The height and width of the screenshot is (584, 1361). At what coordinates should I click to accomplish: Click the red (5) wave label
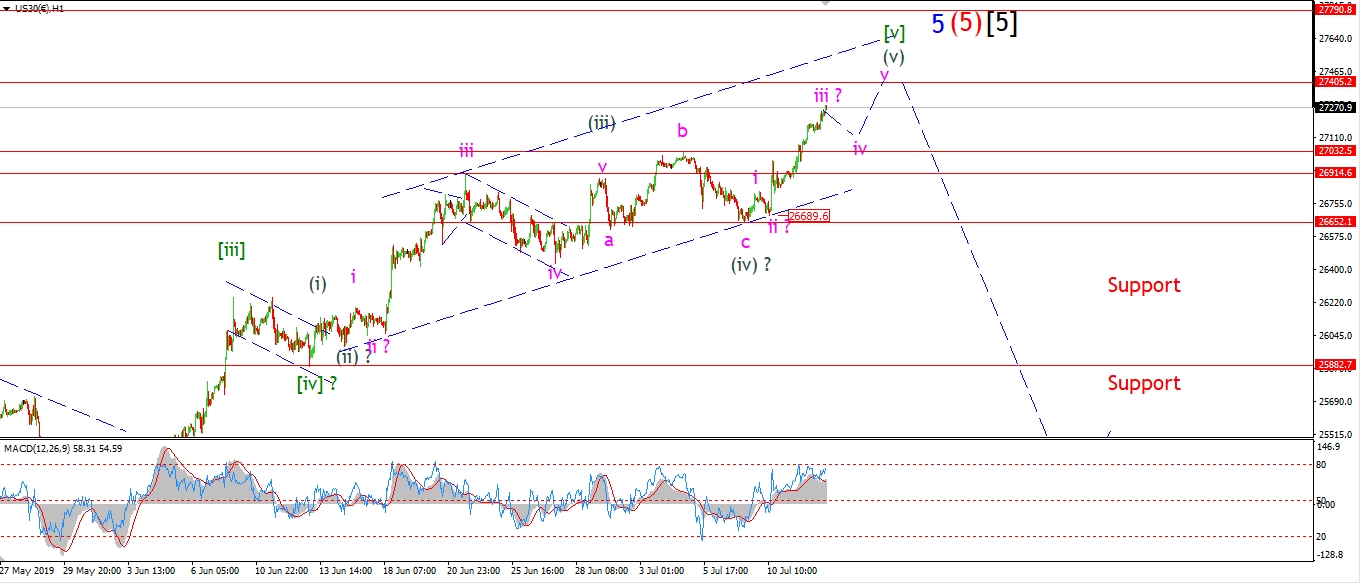coord(965,25)
